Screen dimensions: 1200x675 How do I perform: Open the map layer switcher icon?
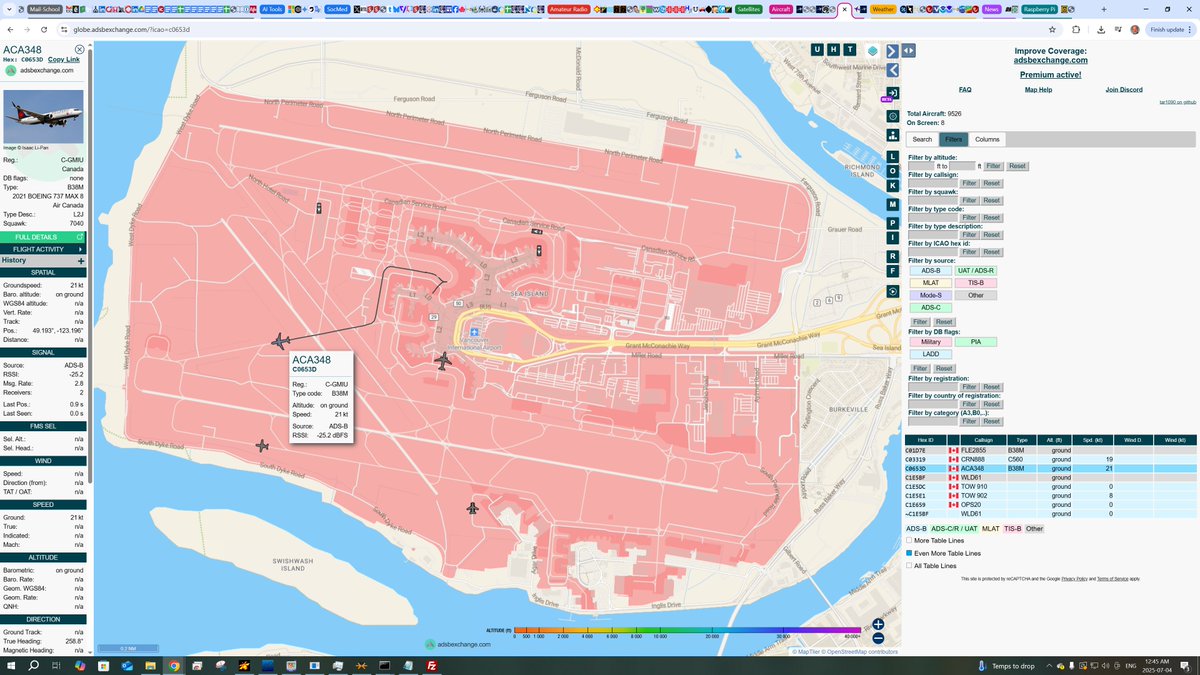(872, 50)
